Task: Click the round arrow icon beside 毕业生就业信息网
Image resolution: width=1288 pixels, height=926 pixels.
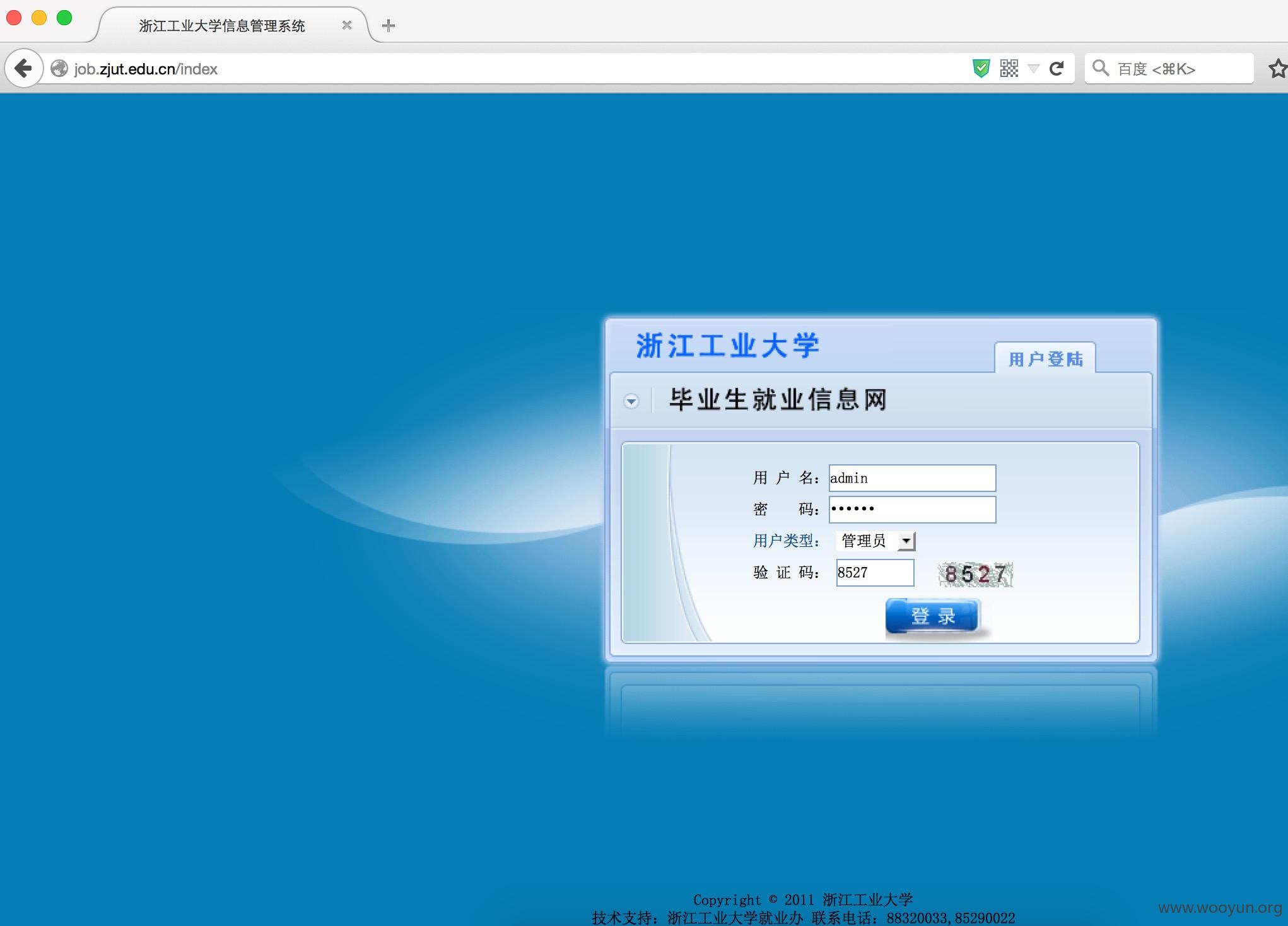Action: point(631,401)
